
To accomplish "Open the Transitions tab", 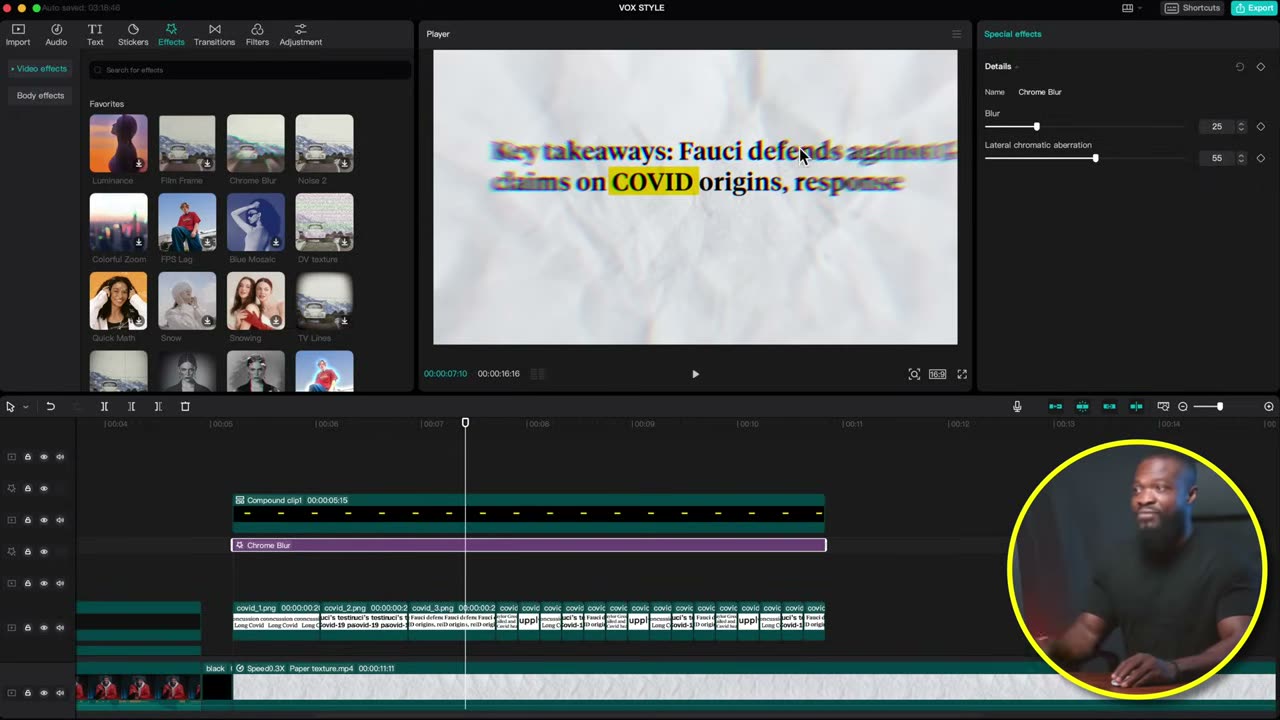I will pos(214,35).
